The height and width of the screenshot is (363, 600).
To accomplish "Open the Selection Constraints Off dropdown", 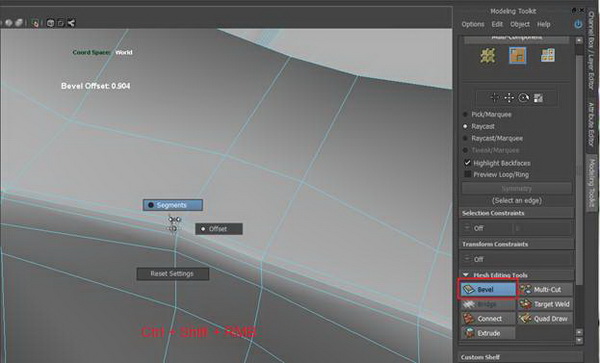I will click(486, 228).
